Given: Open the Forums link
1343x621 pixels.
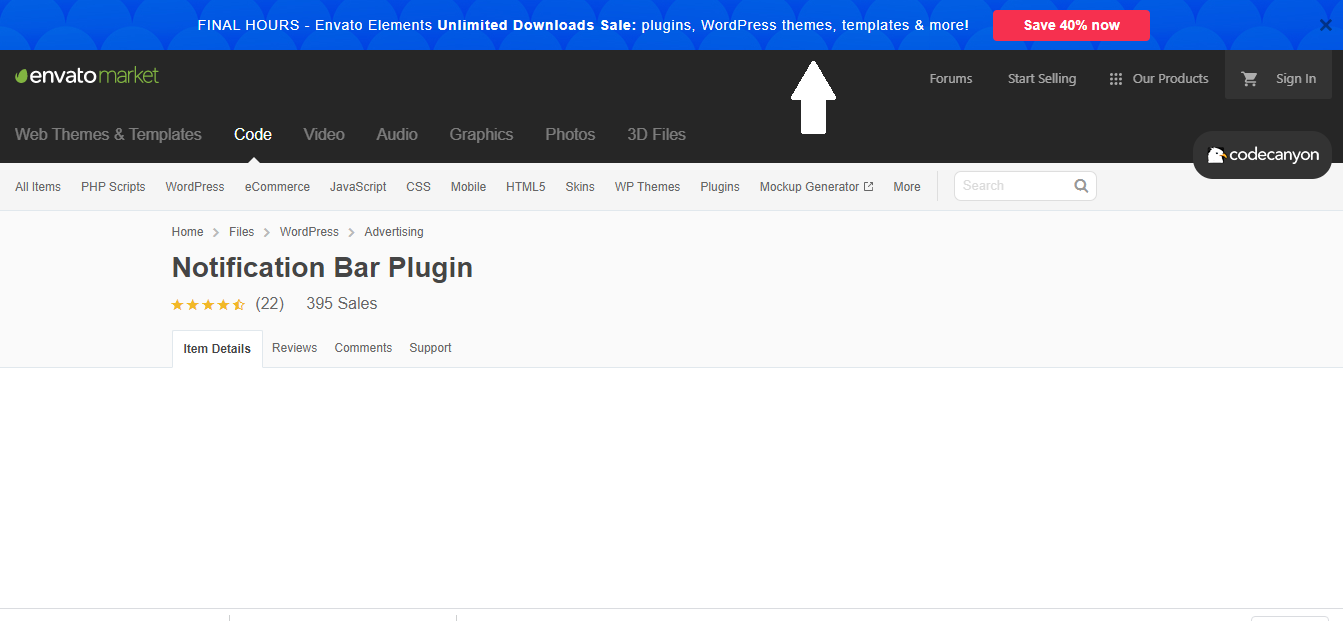Looking at the screenshot, I should coord(951,79).
